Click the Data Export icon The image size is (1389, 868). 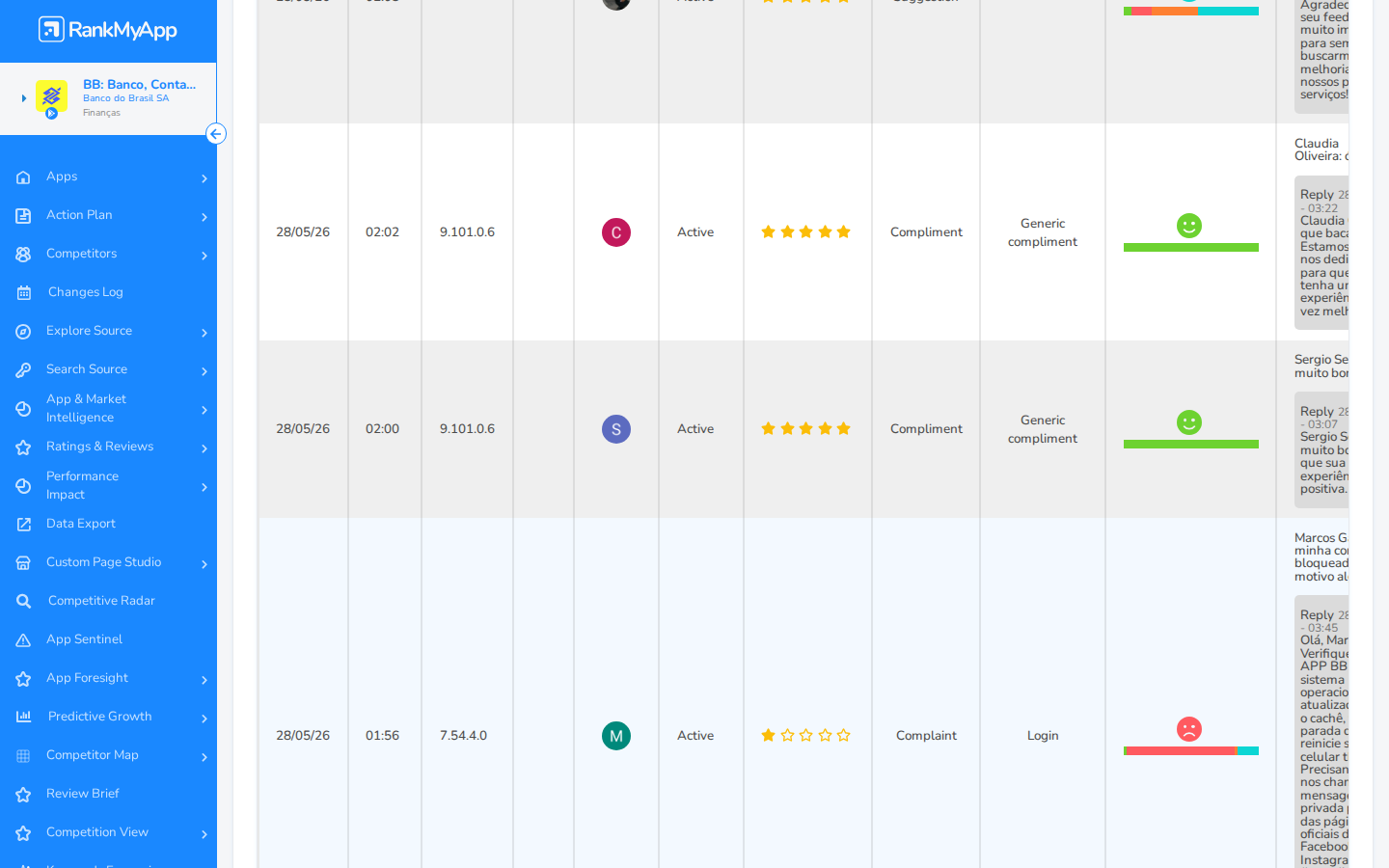click(x=23, y=525)
